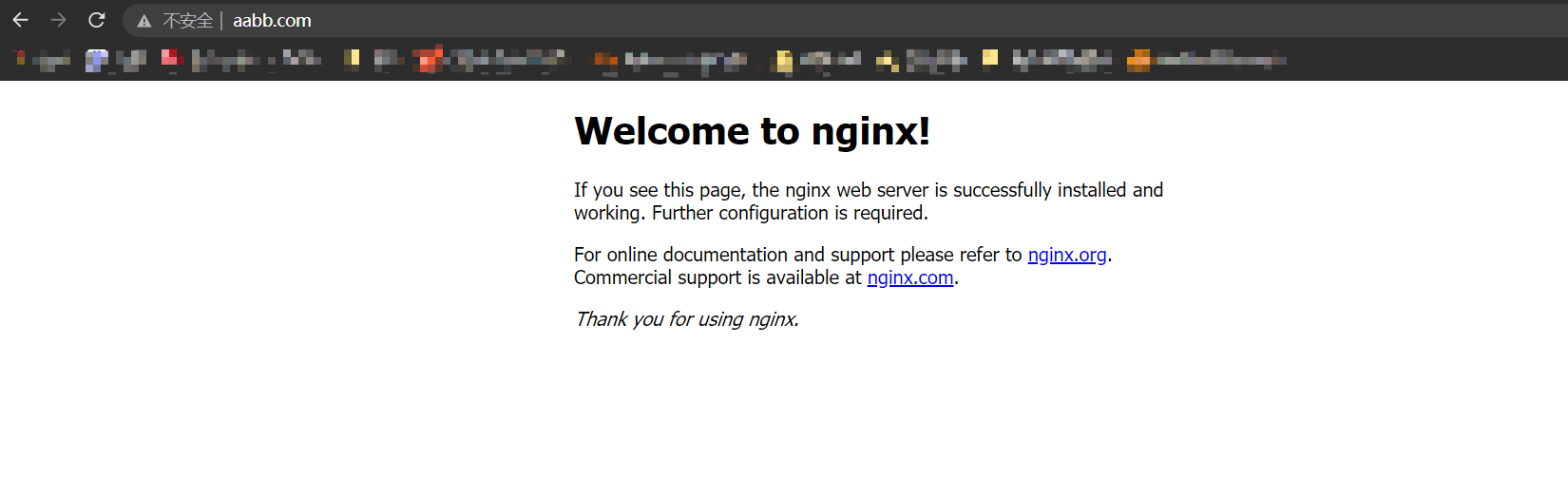Viewport: 1568px width, 497px height.
Task: Focus the address bar showing aabb.com
Action: (x=844, y=20)
